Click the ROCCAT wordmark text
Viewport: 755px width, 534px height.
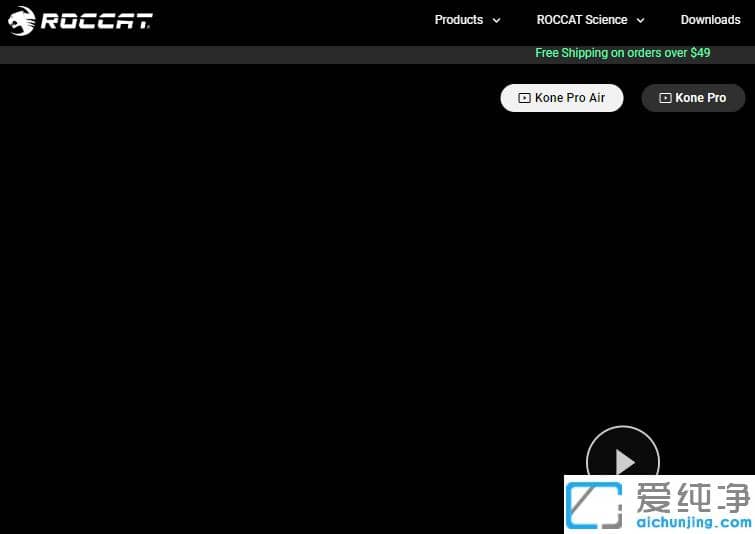pos(96,20)
